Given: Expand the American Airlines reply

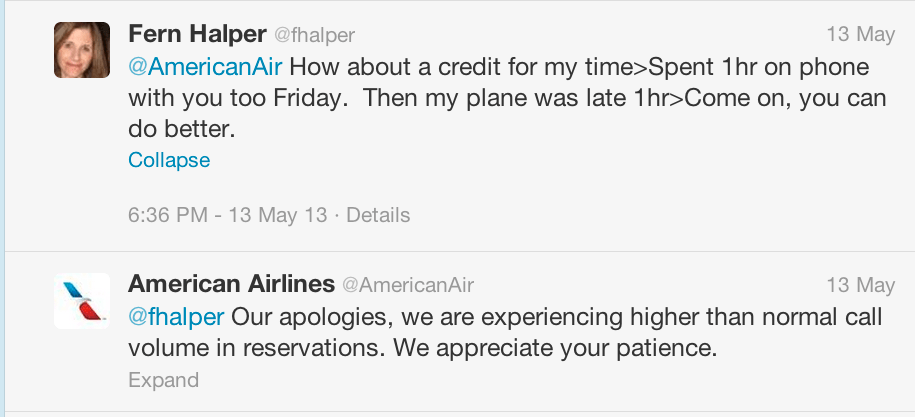Looking at the screenshot, I should click(163, 380).
